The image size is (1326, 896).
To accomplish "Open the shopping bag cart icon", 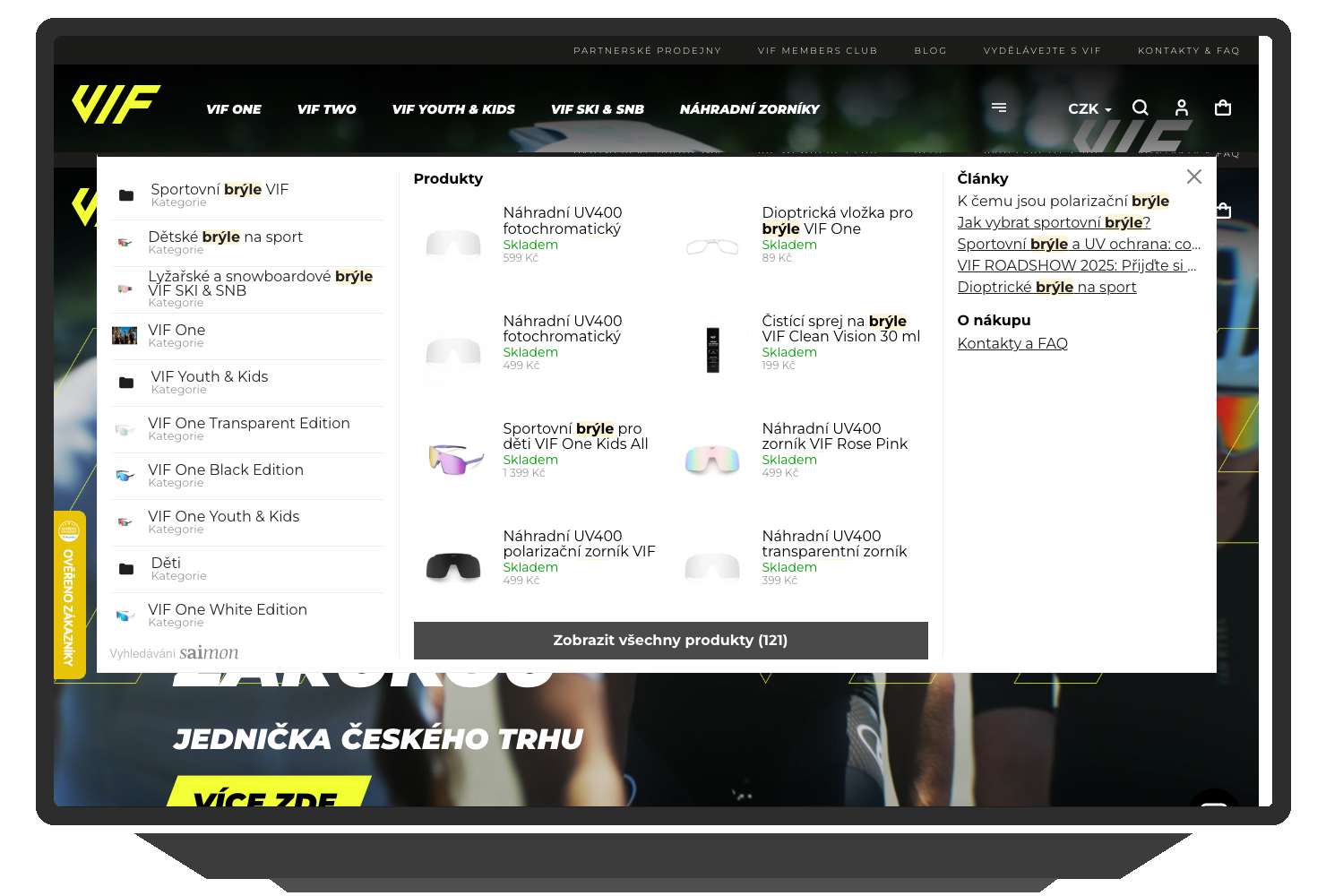I will (x=1222, y=108).
